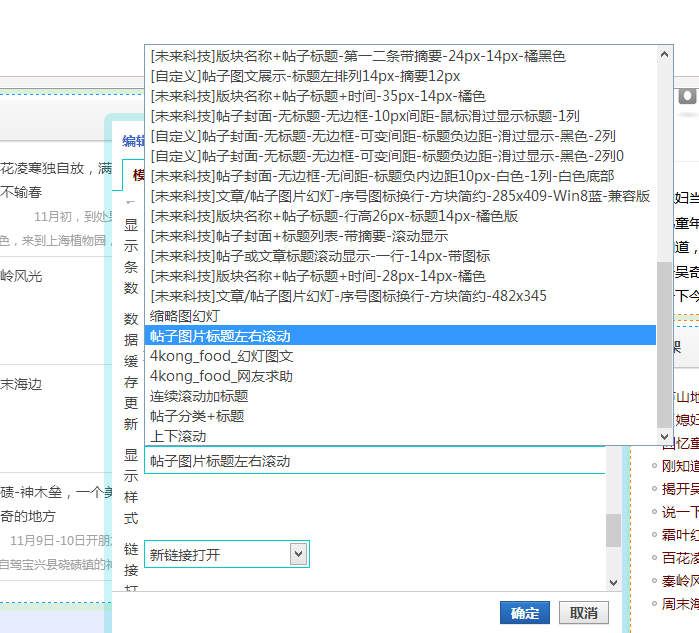Cancel with the 取消 button
This screenshot has width=699, height=633.
click(584, 613)
